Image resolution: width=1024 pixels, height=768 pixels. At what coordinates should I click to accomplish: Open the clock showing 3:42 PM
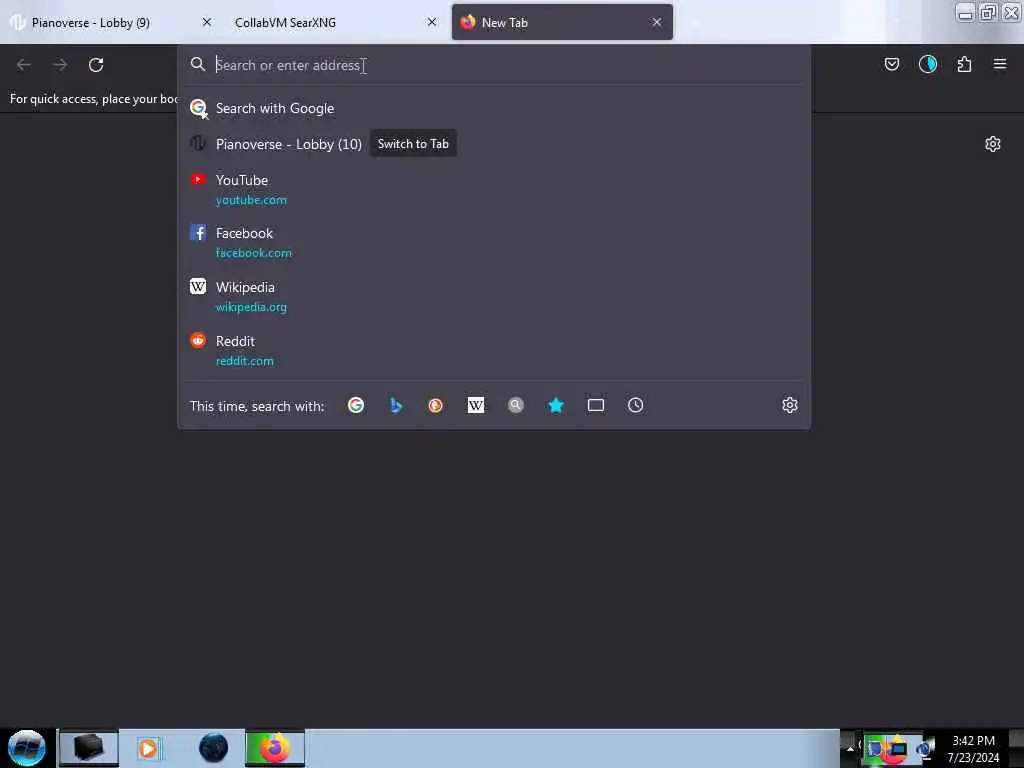[x=973, y=749]
